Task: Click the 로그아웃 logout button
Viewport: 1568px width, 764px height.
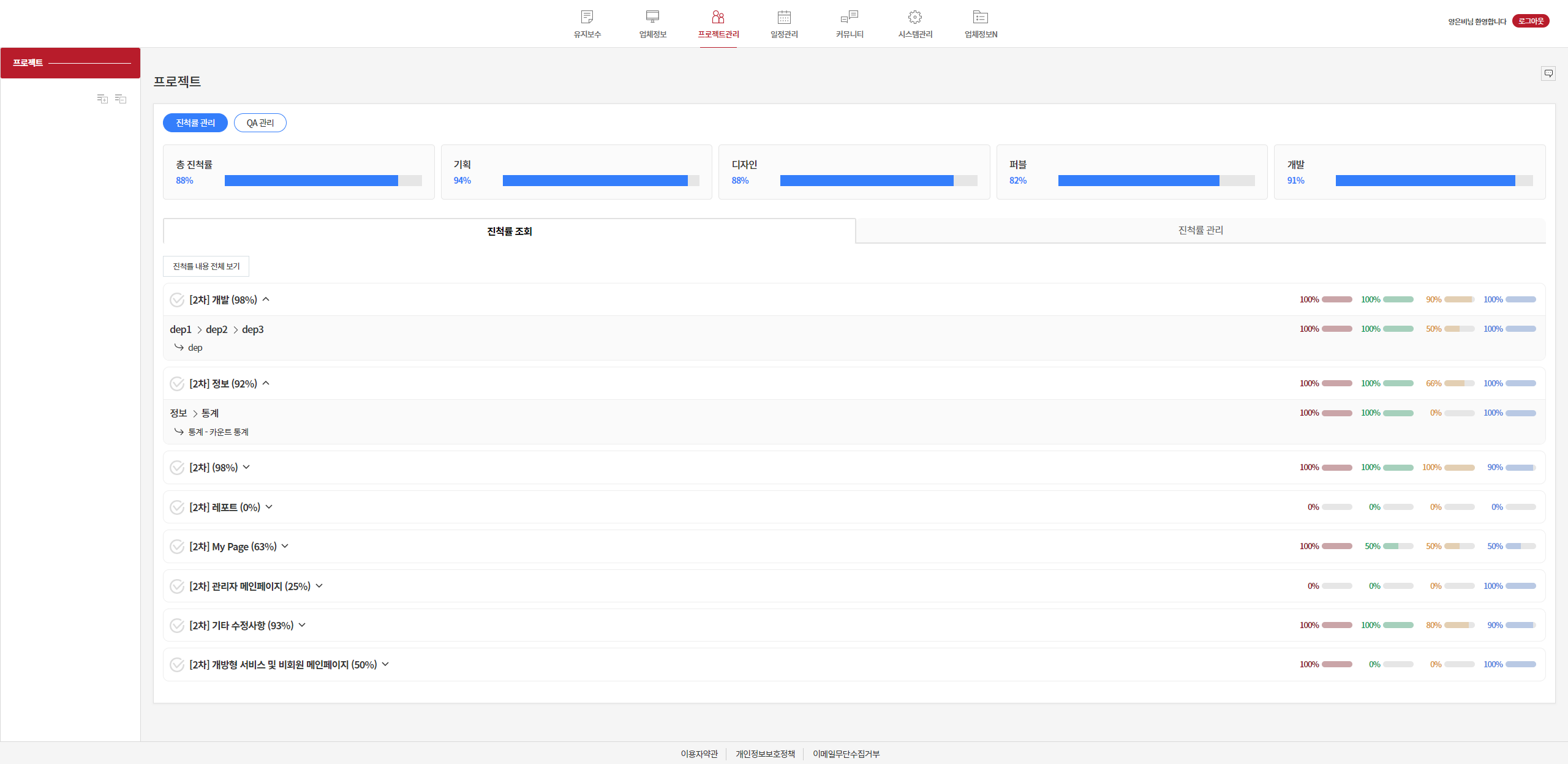Action: tap(1530, 21)
